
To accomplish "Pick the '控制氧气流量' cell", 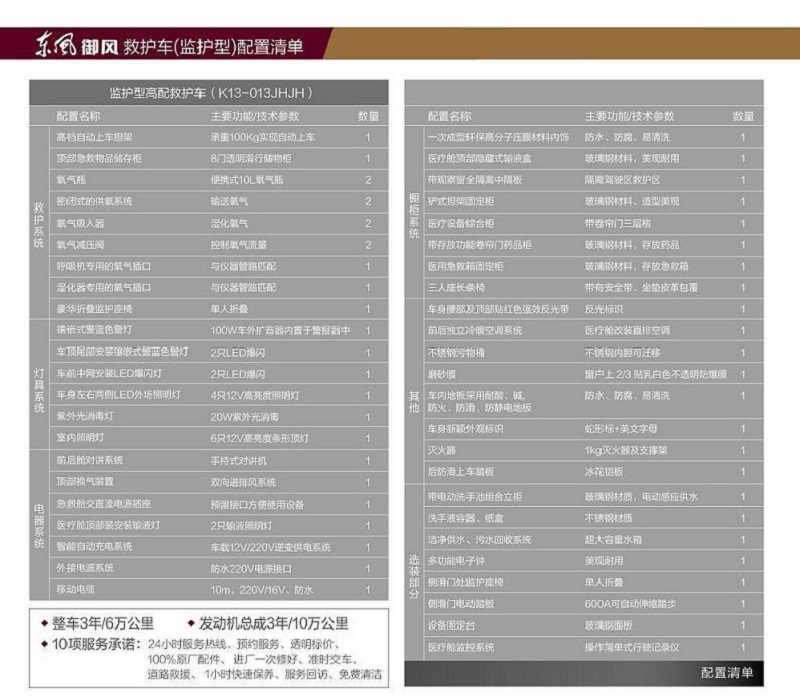I will point(238,245).
